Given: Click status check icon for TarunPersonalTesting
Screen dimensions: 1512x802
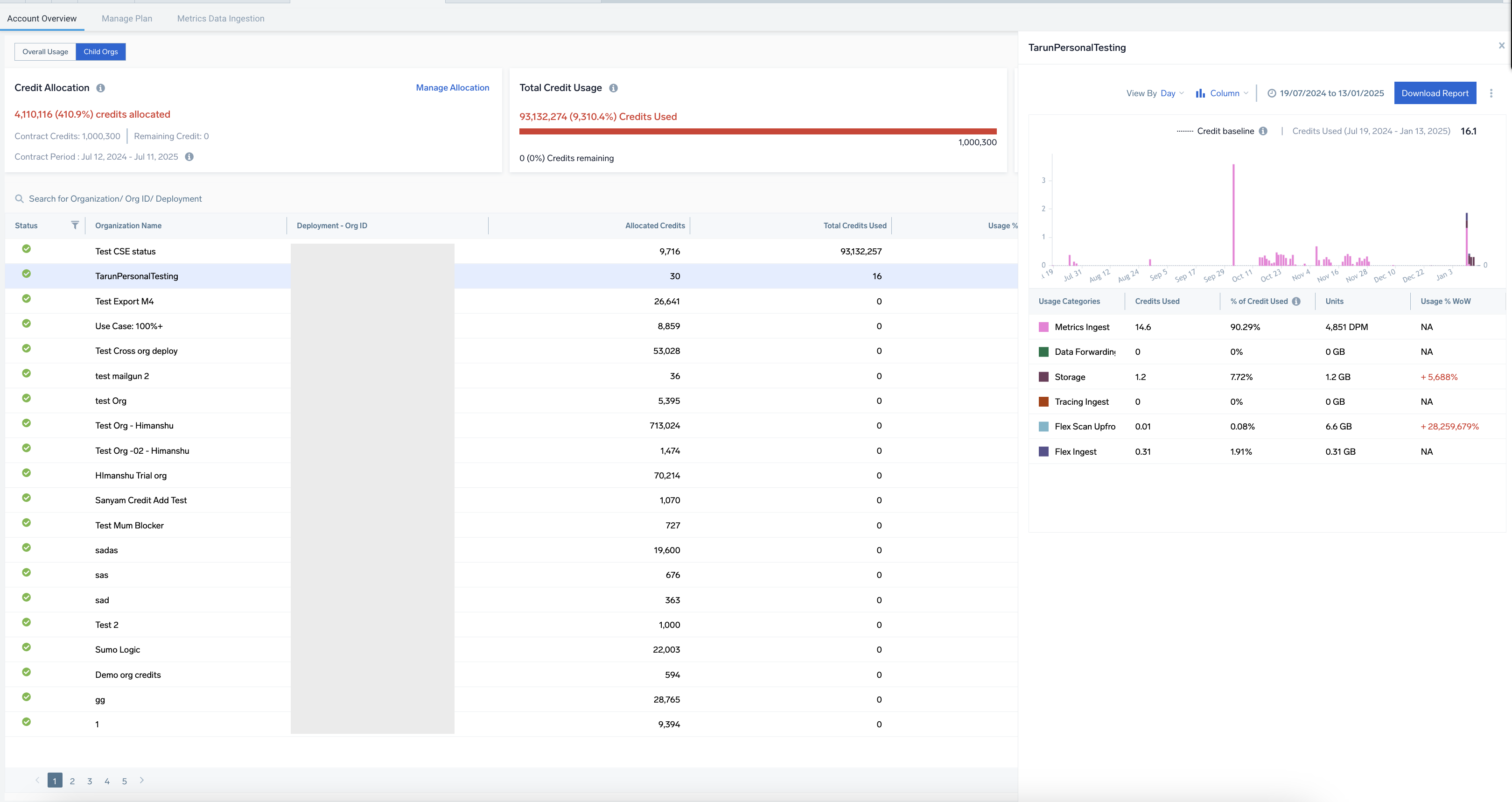Looking at the screenshot, I should click(x=27, y=274).
